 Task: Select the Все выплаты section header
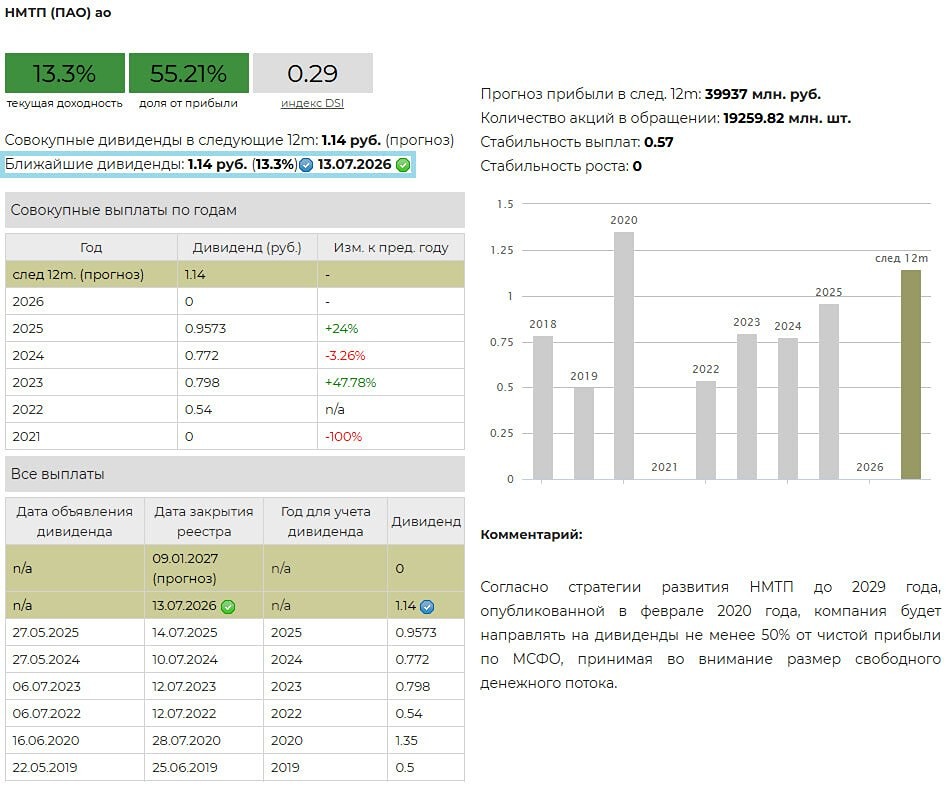pyautogui.click(x=235, y=474)
